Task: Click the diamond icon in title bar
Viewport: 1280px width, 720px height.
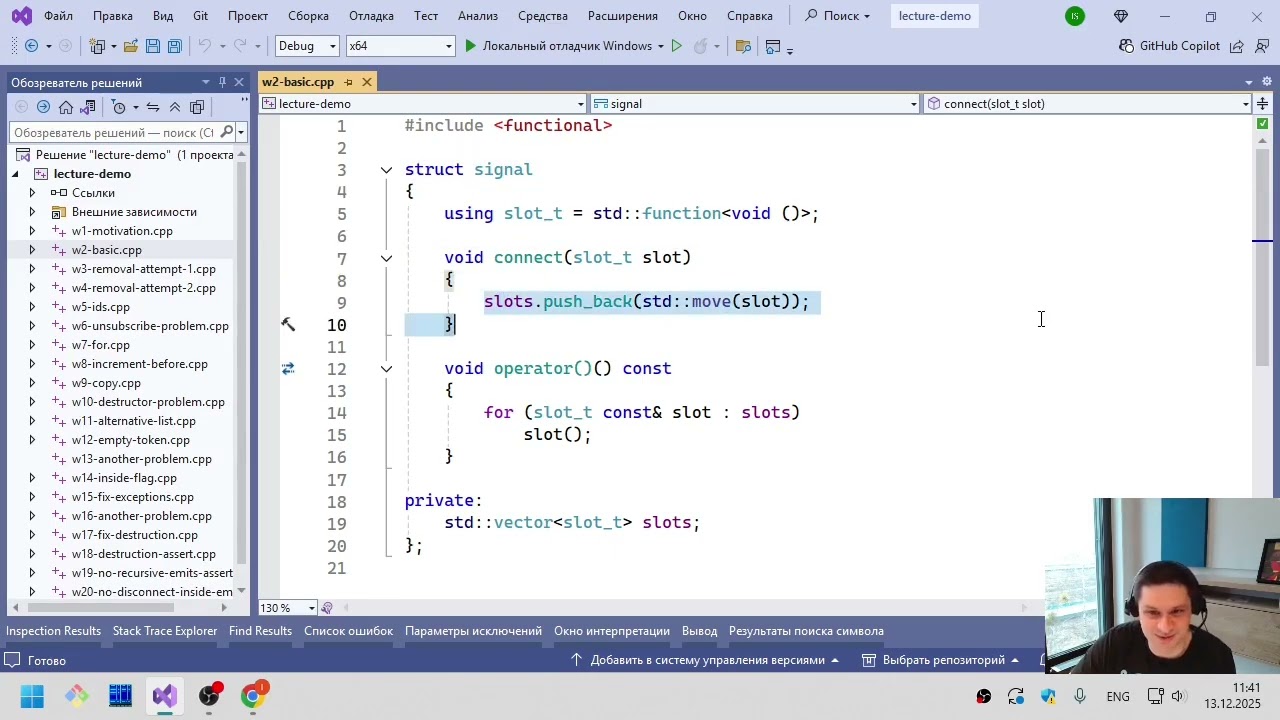Action: (1120, 16)
